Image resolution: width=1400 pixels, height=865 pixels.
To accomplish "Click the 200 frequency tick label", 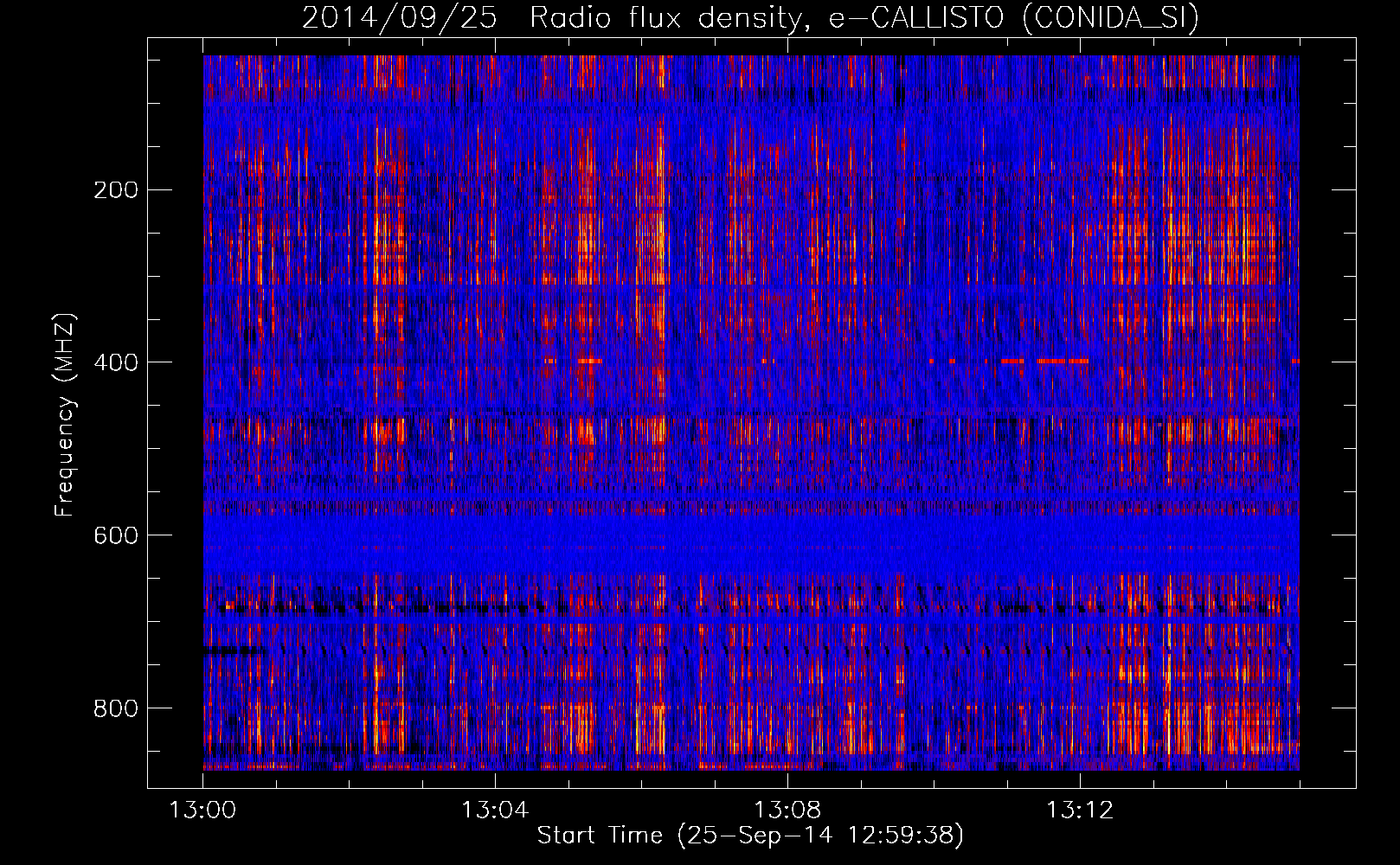I will (116, 190).
